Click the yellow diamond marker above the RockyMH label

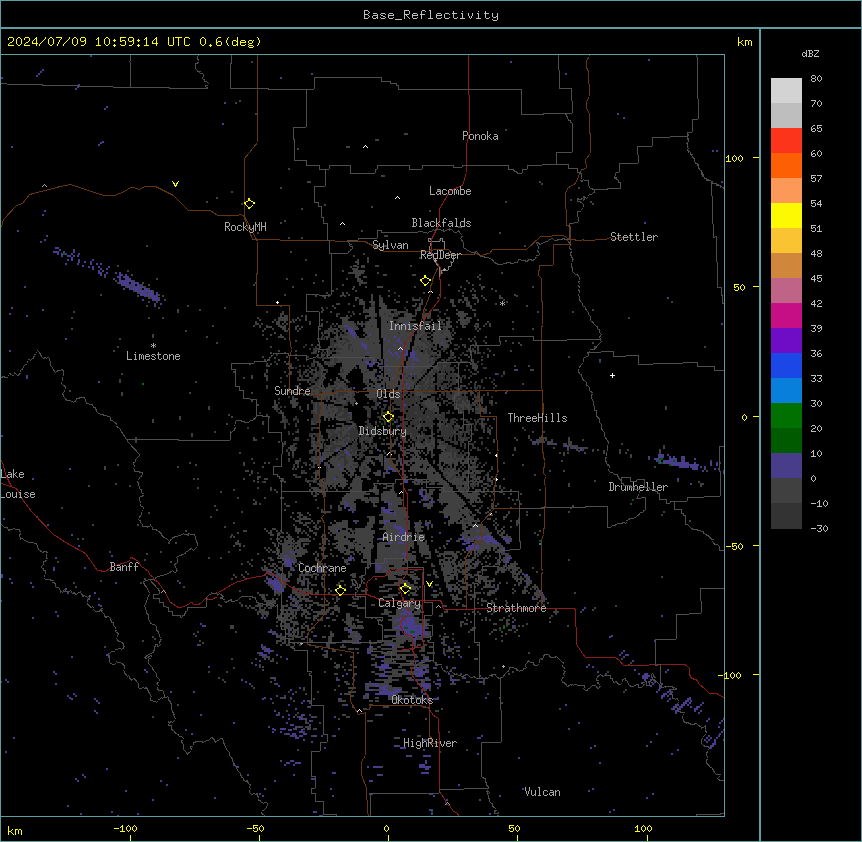[x=249, y=204]
